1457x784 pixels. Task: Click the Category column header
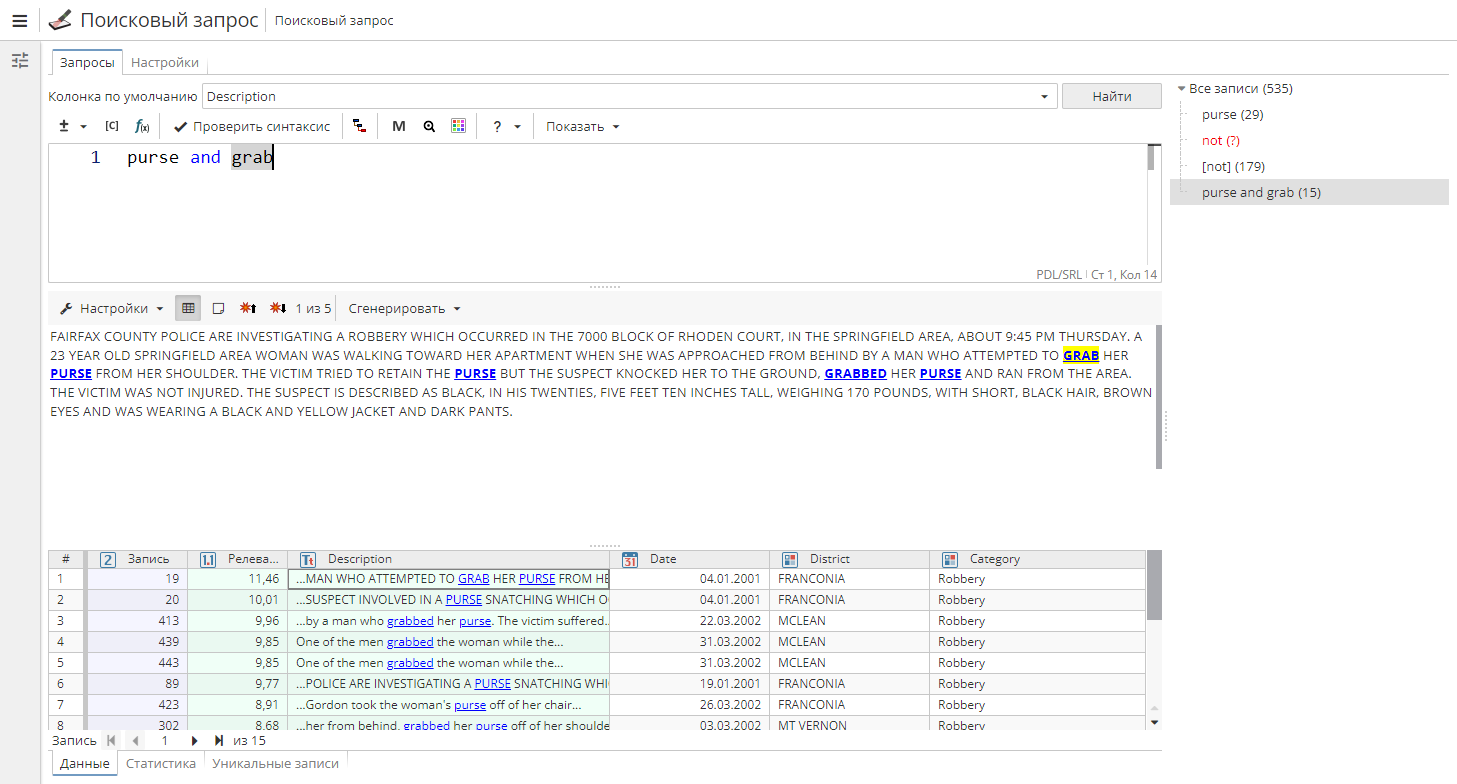pyautogui.click(x=1038, y=559)
